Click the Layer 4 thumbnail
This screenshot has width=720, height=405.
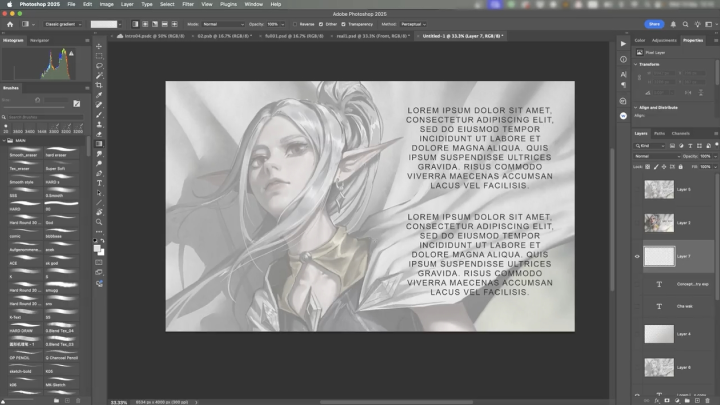658,334
